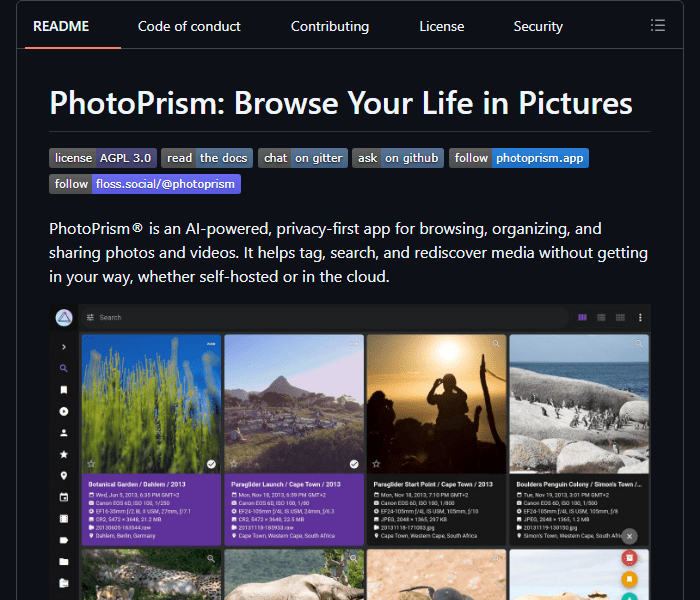Screen dimensions: 700x600
Task: Switch to the mosaic grid view icon
Action: [x=620, y=317]
